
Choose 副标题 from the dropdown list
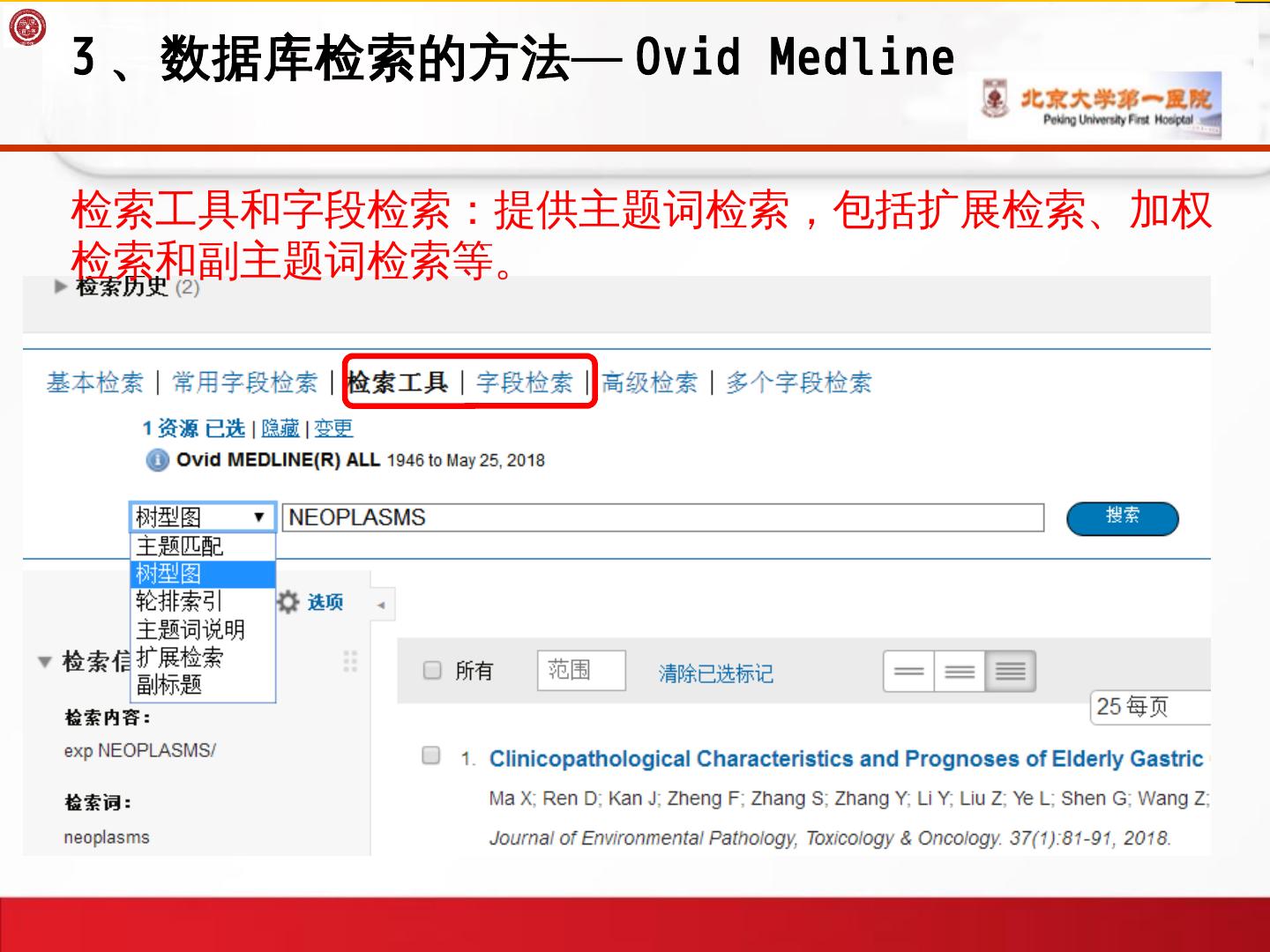pos(203,684)
